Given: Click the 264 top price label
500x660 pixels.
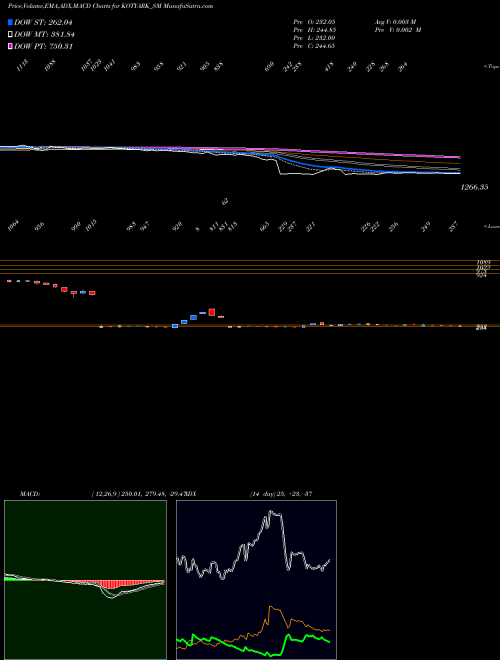Looking at the screenshot, I should (403, 67).
